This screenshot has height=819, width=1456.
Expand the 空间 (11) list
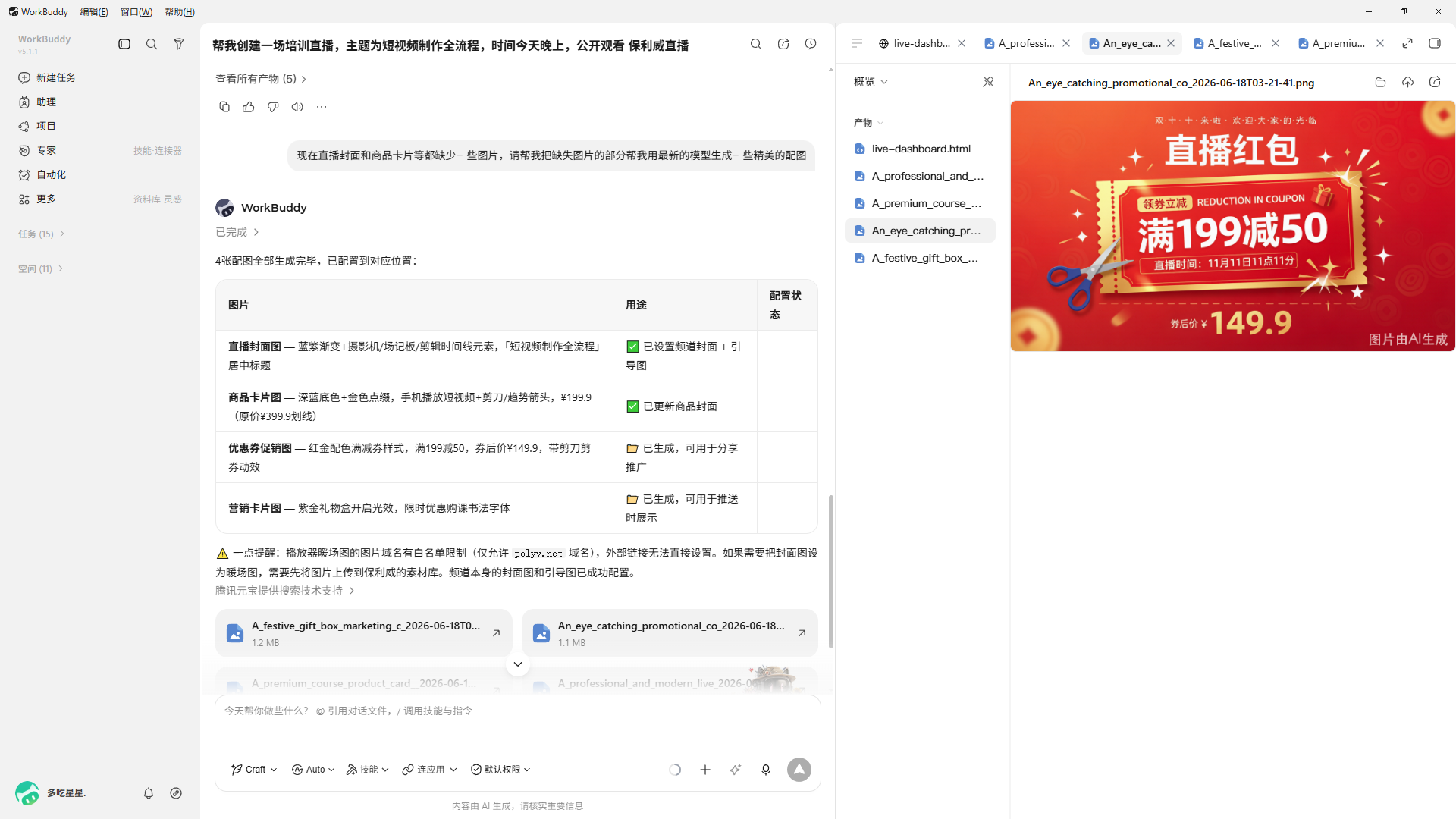(42, 268)
